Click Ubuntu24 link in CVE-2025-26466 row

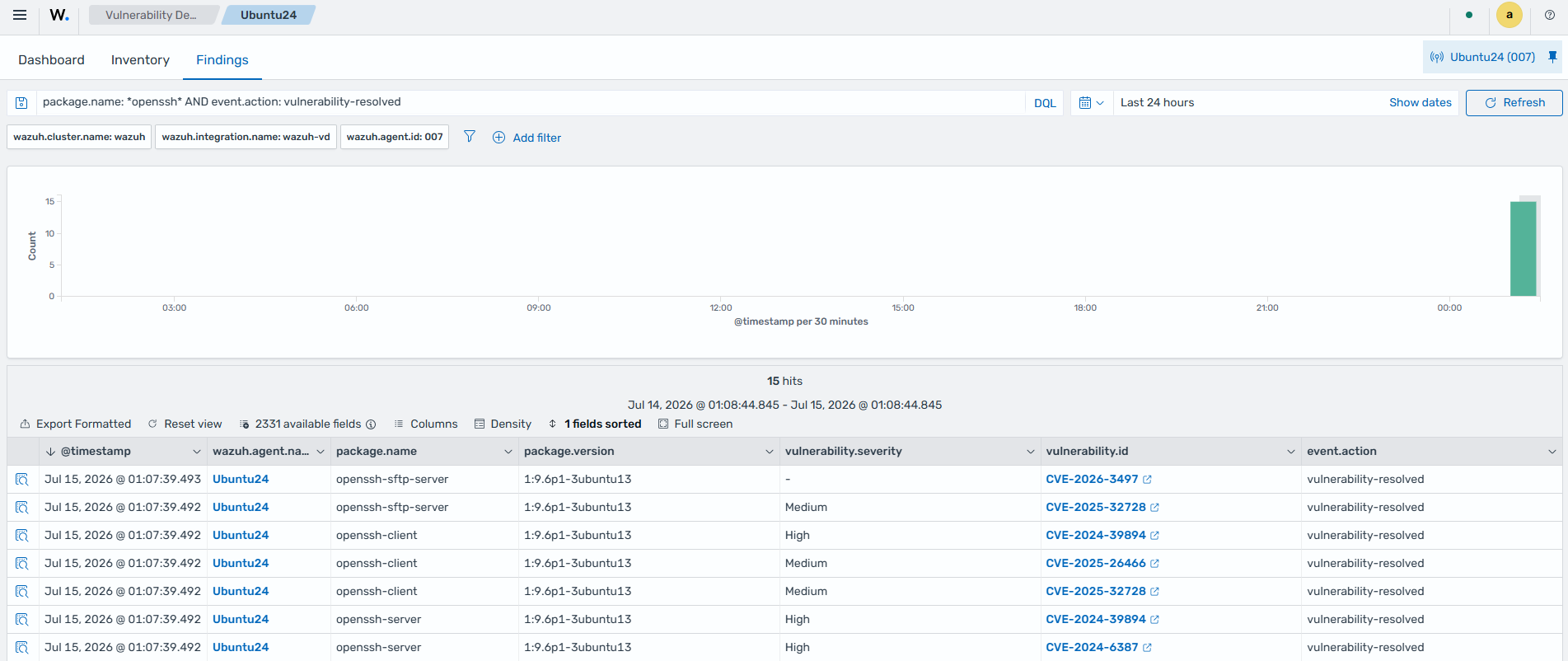pyautogui.click(x=241, y=564)
